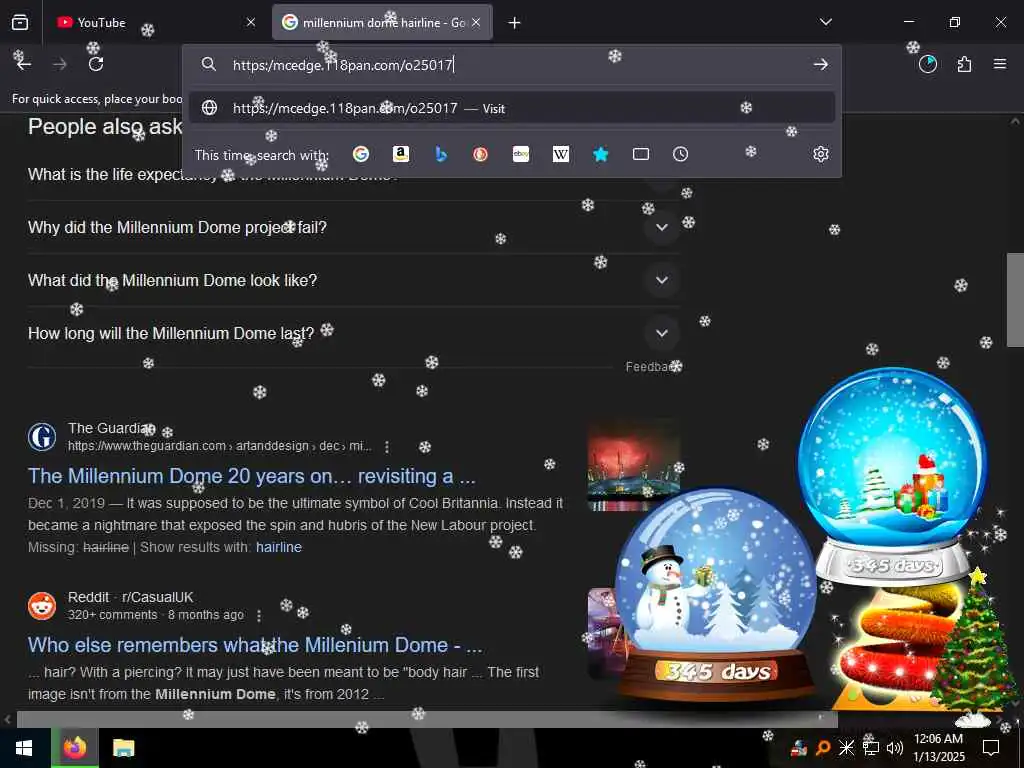Open the Firefox View icon
Image resolution: width=1024 pixels, height=768 pixels.
coord(20,22)
